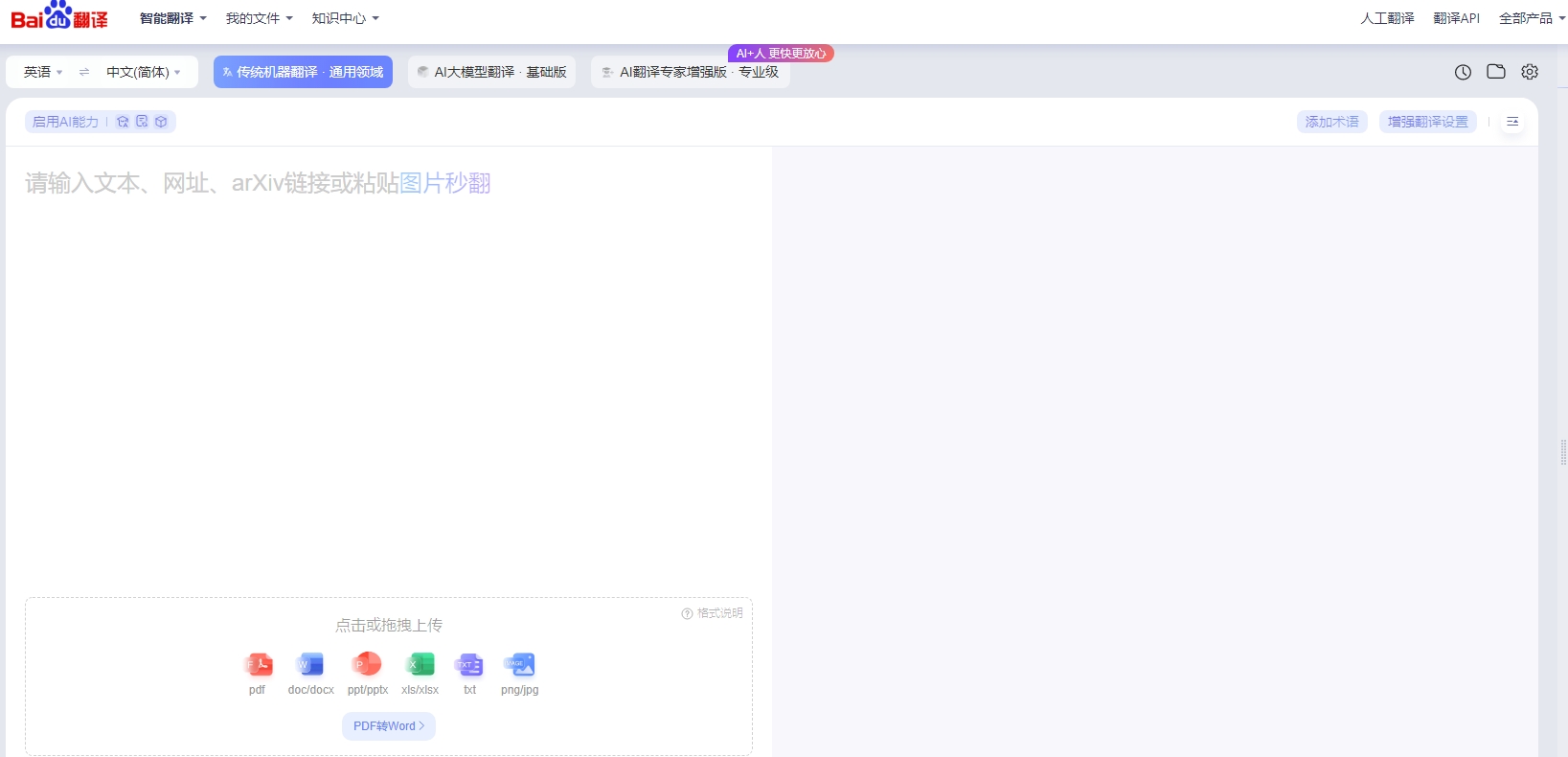Click the third AI ability icon (cube)
The width and height of the screenshot is (1568, 757).
click(x=161, y=122)
